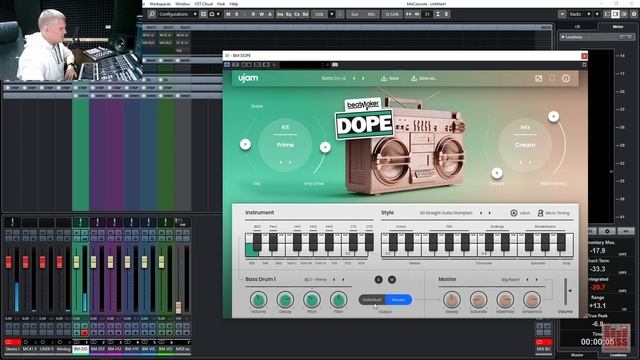Toggle the Q-Link button
The width and height of the screenshot is (640, 360).
pyautogui.click(x=392, y=14)
